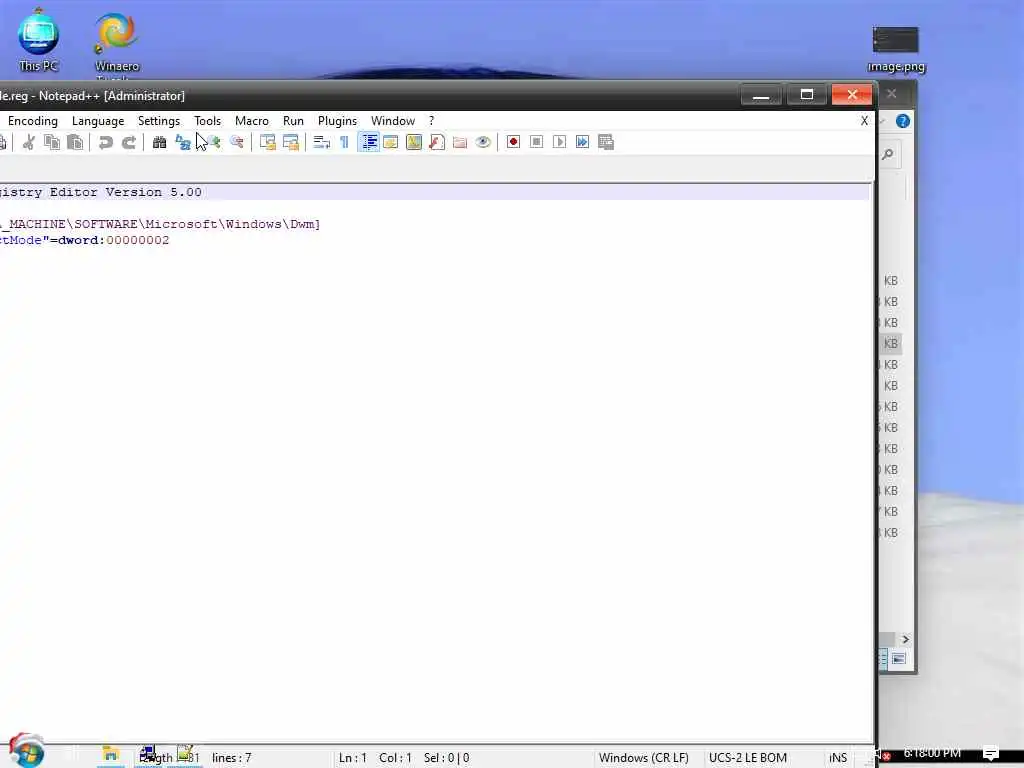
Task: Toggle synchronized horizontal scrolling
Action: point(291,142)
